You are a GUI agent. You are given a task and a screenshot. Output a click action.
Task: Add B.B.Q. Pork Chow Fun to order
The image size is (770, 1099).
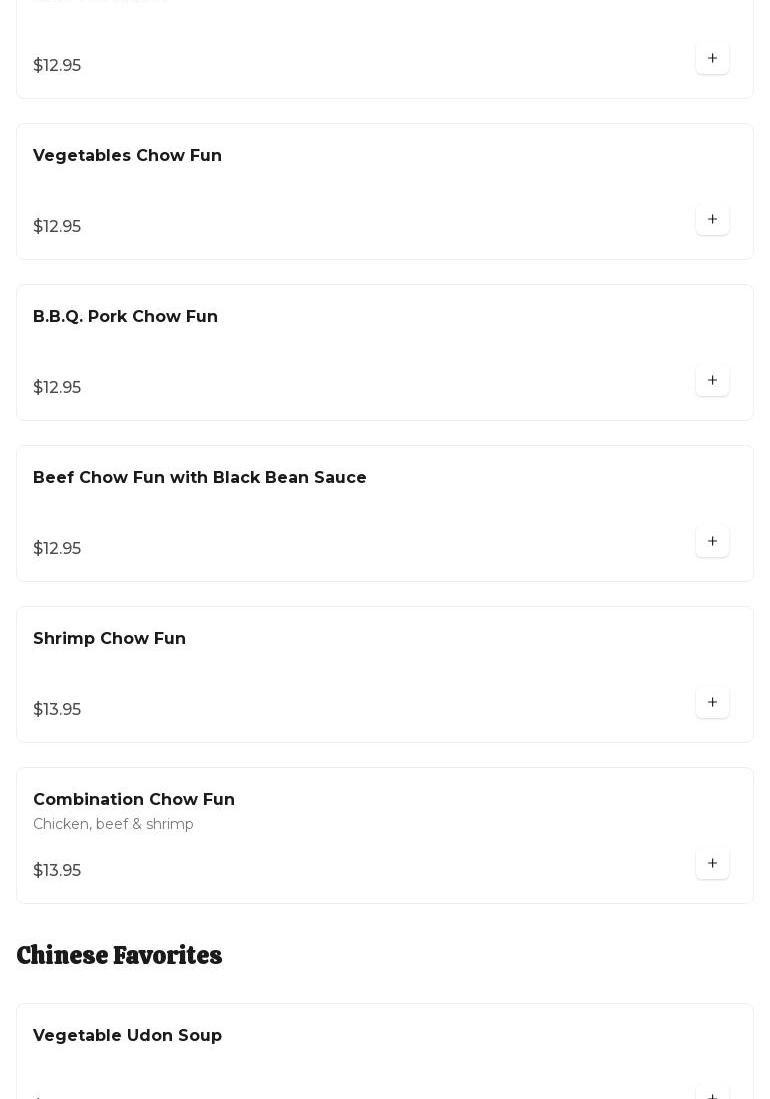[x=712, y=381]
